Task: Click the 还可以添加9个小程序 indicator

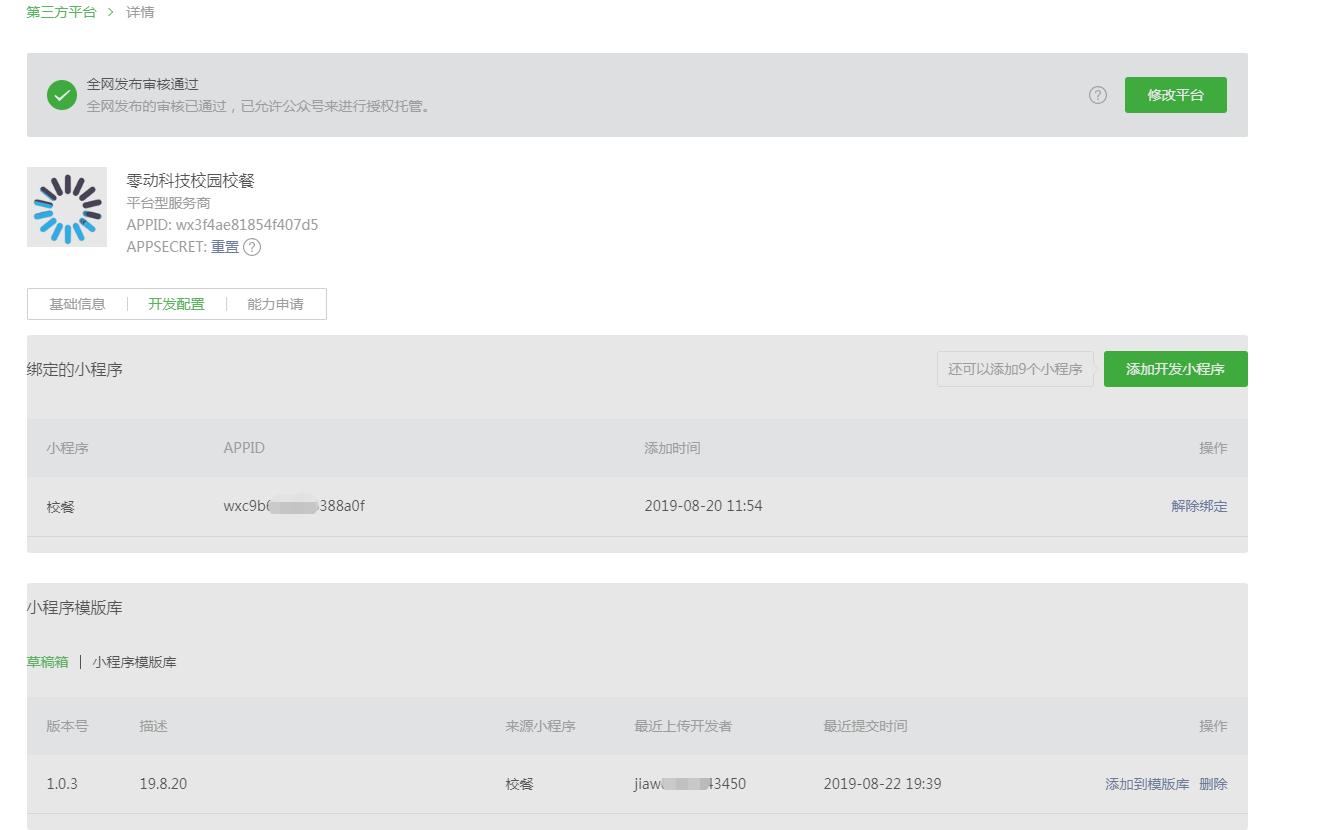Action: 1015,369
